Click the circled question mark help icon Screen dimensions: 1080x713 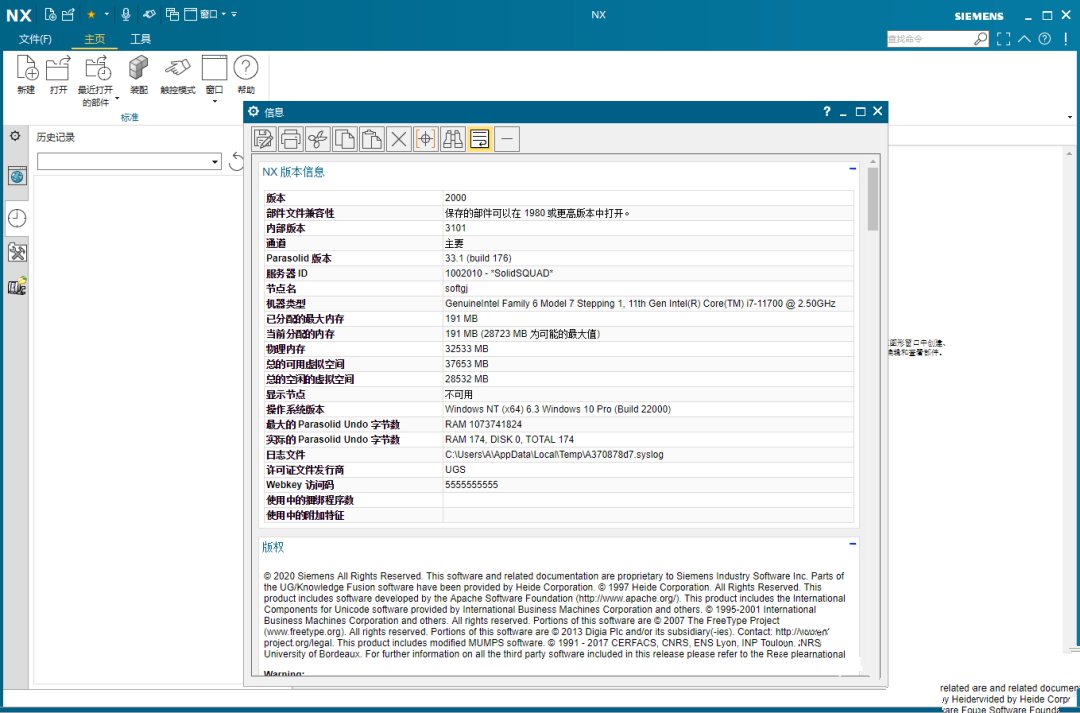tap(1045, 39)
